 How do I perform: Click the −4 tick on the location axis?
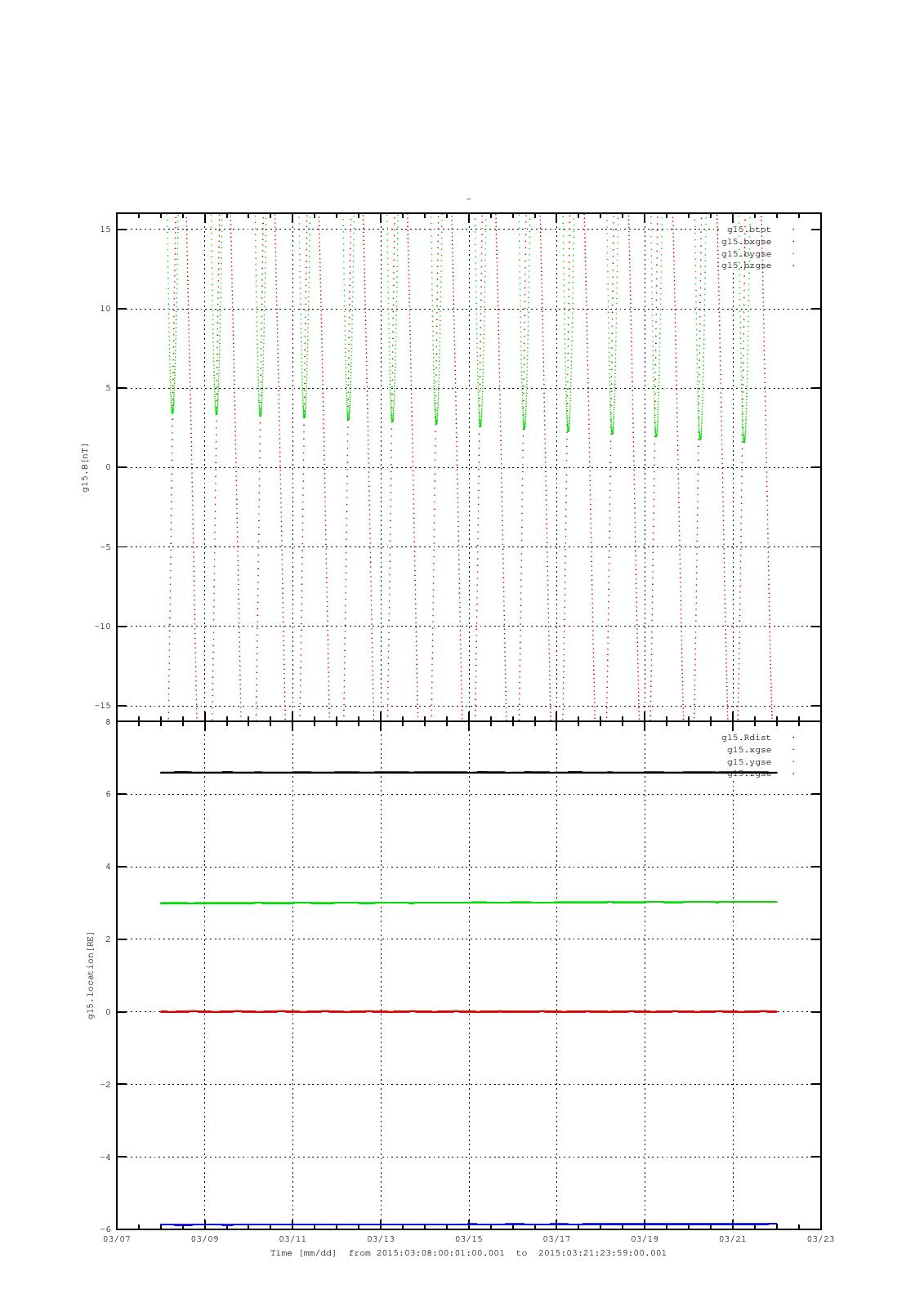pos(105,1158)
